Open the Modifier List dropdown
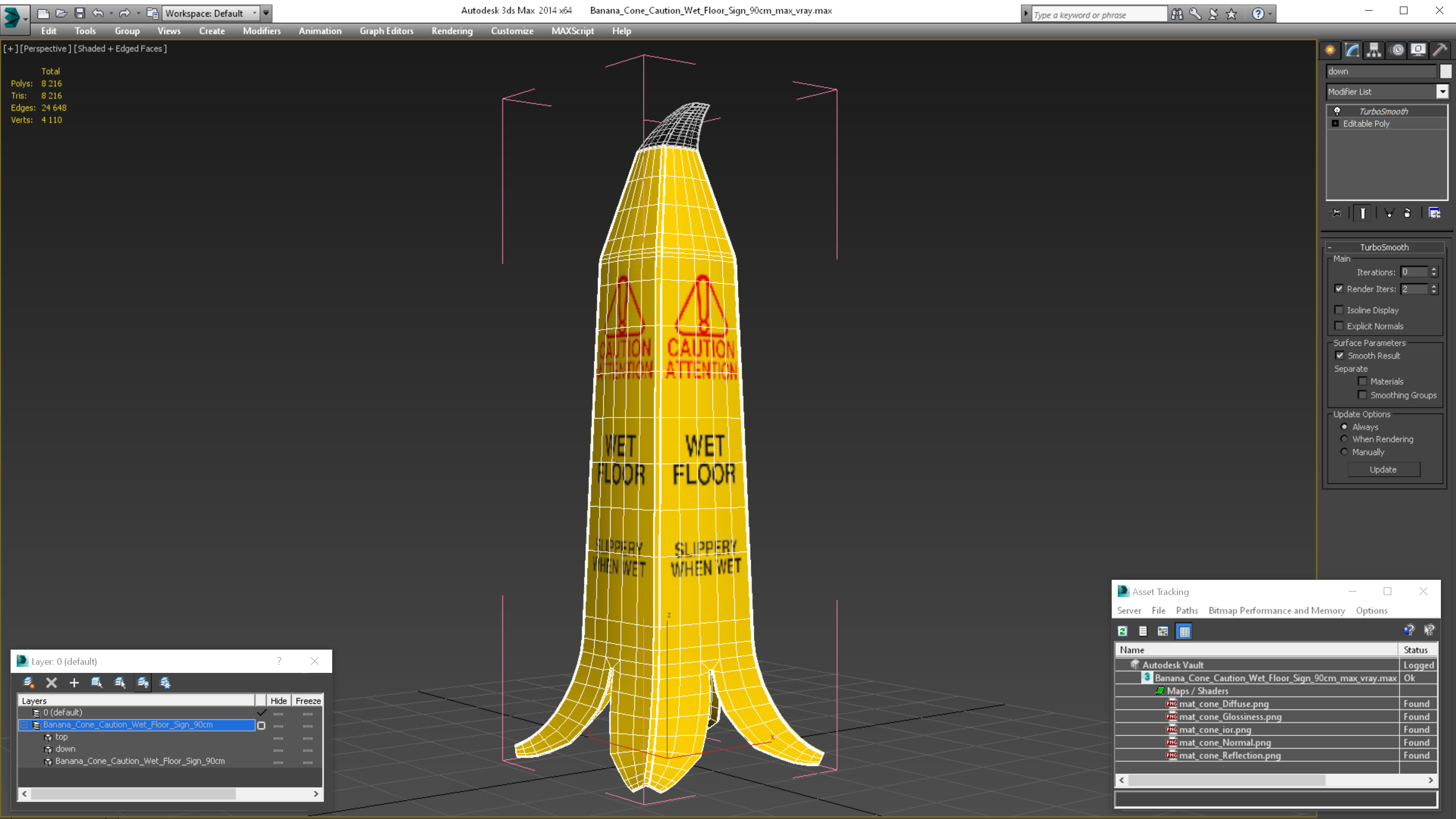This screenshot has height=819, width=1456. coord(1442,92)
